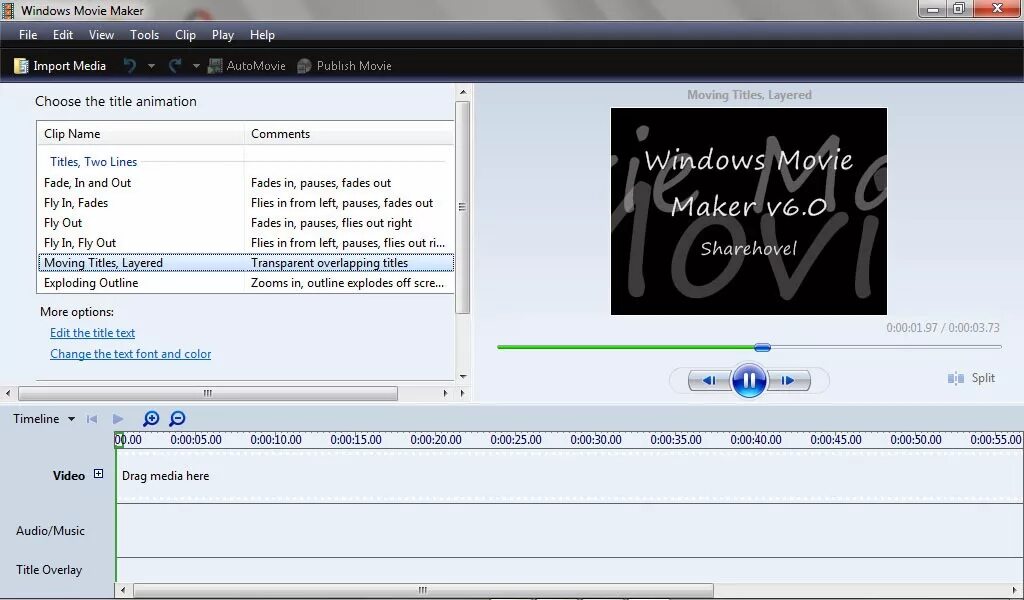This screenshot has height=600, width=1024.
Task: Click the Title Overlay track label
Action: coord(49,570)
